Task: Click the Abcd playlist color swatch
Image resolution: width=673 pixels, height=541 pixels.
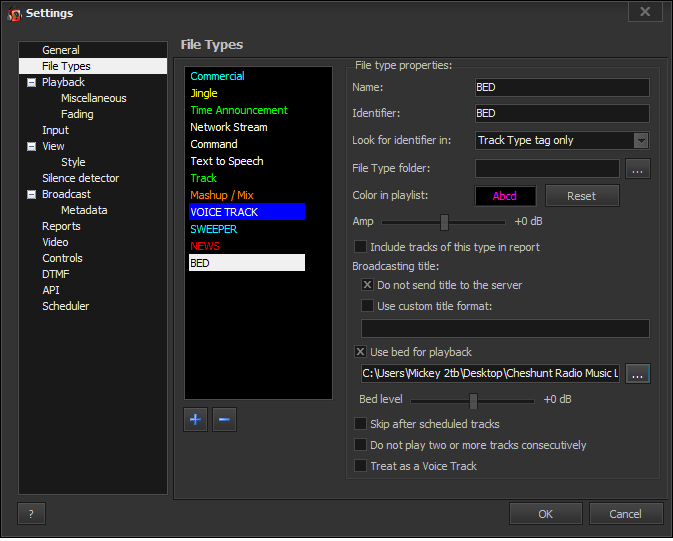Action: [505, 197]
